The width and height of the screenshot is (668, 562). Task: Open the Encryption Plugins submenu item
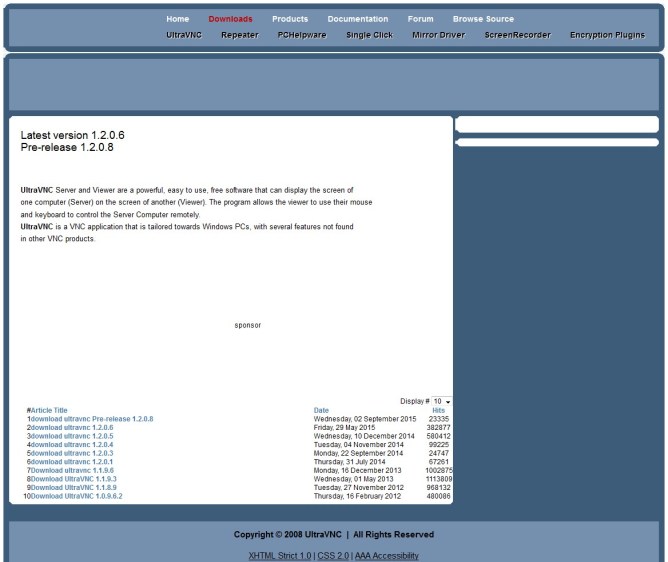pos(608,35)
